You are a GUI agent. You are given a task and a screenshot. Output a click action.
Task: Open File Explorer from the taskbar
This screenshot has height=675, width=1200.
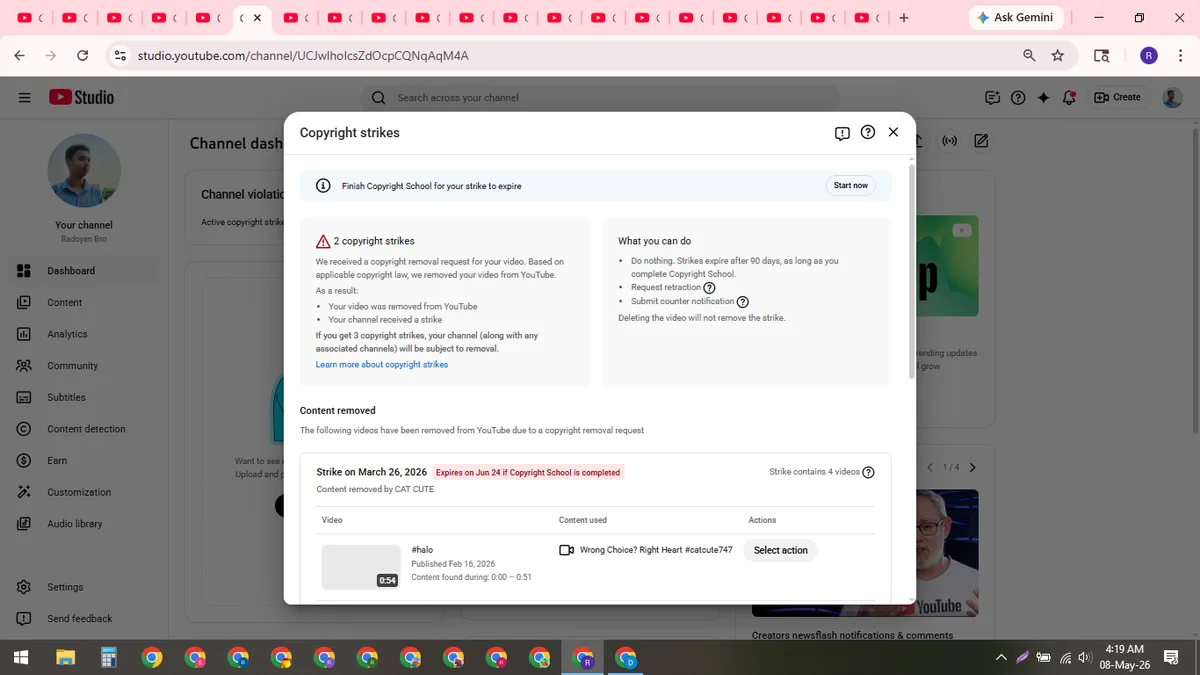65,657
